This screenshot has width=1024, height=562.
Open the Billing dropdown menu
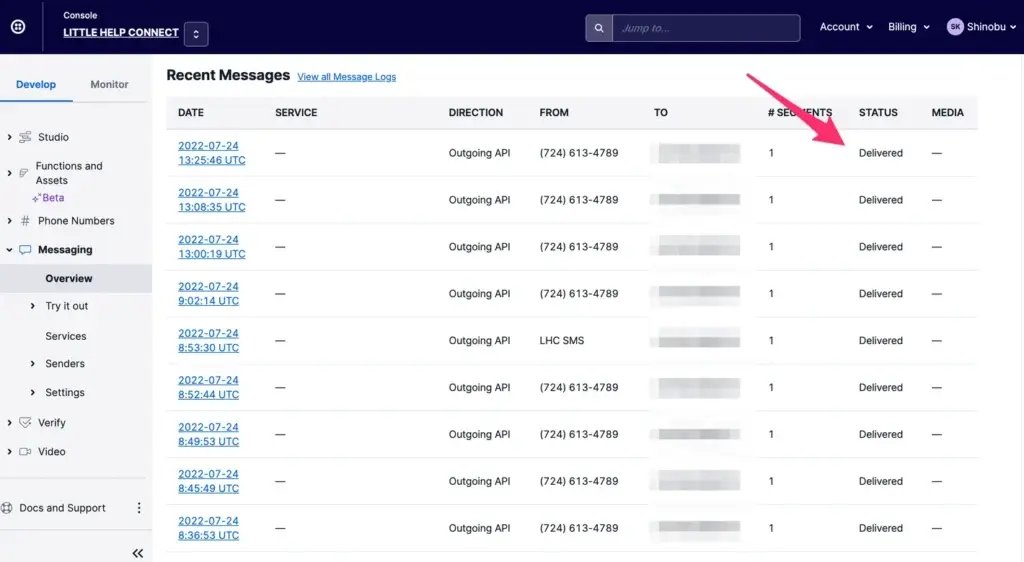(909, 27)
